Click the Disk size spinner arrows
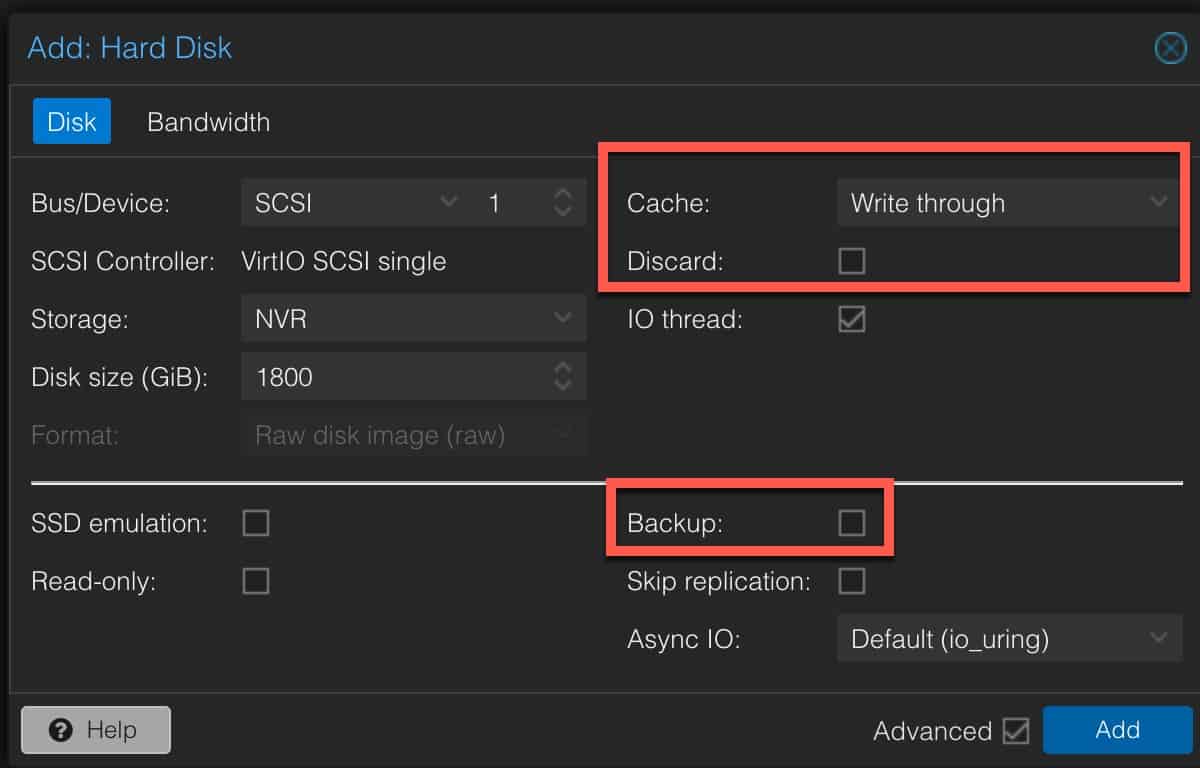Image resolution: width=1200 pixels, height=768 pixels. pos(563,377)
